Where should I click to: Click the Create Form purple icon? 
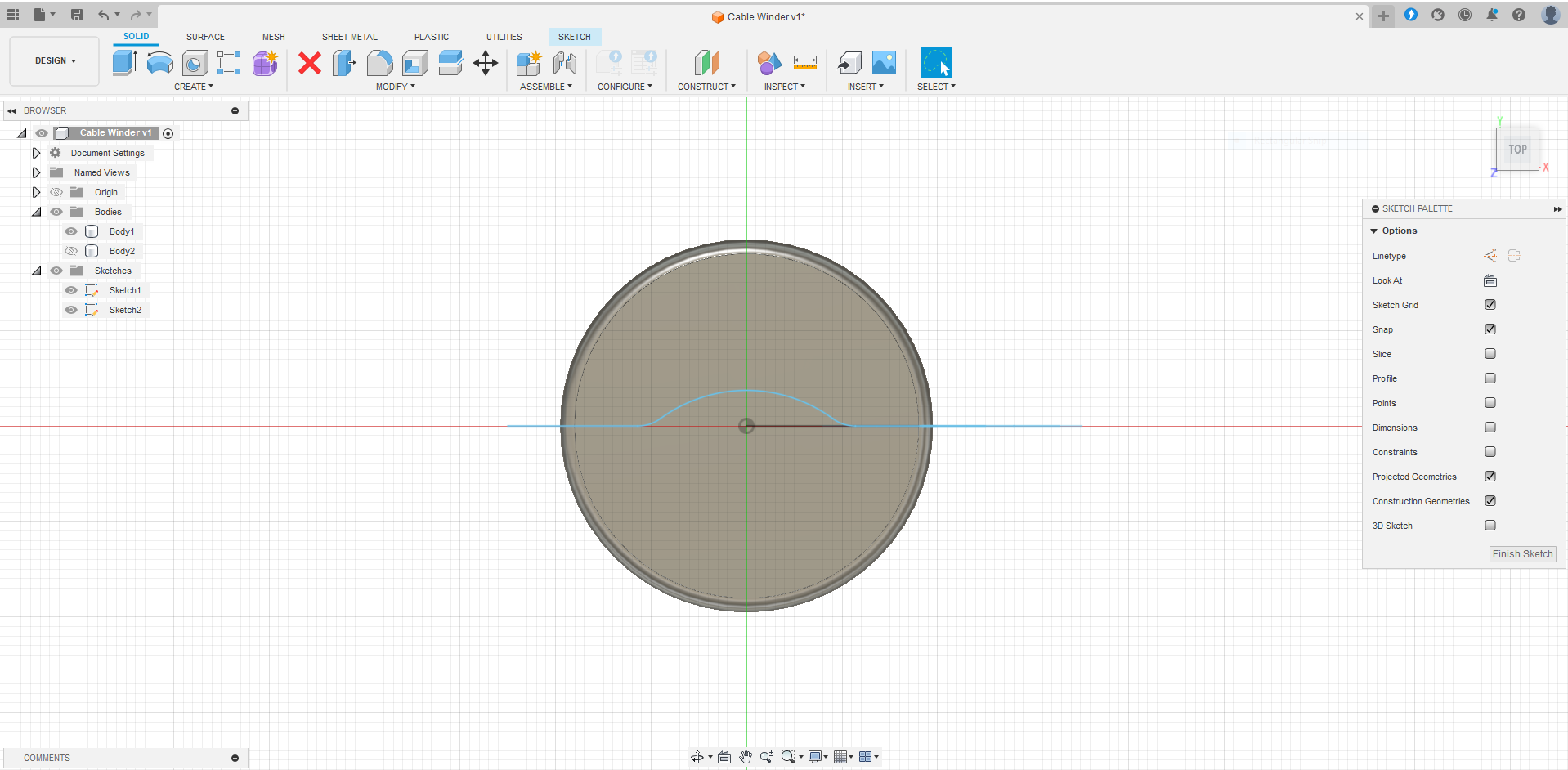tap(265, 63)
